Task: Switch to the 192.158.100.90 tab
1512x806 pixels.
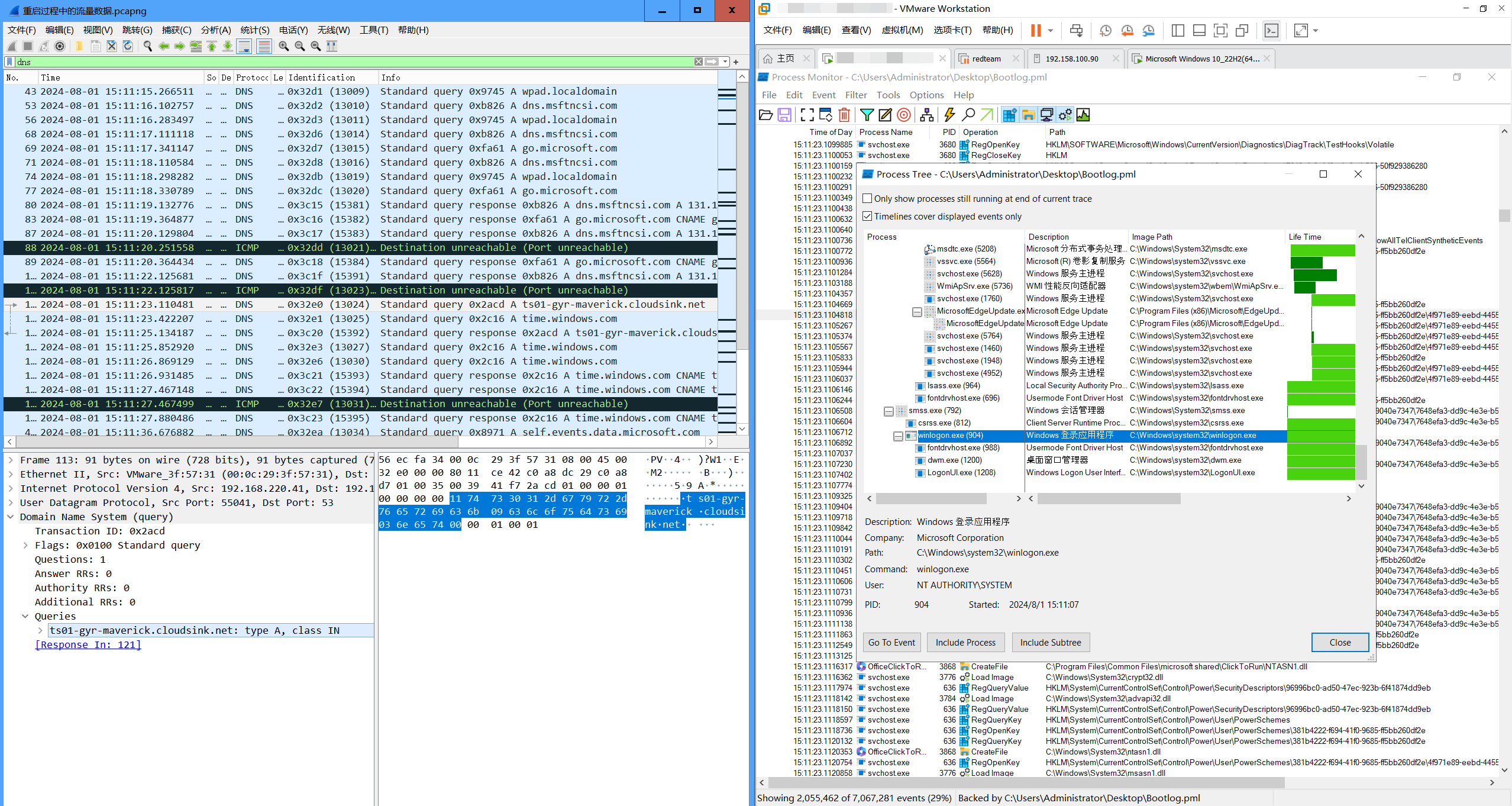Action: 1075,59
